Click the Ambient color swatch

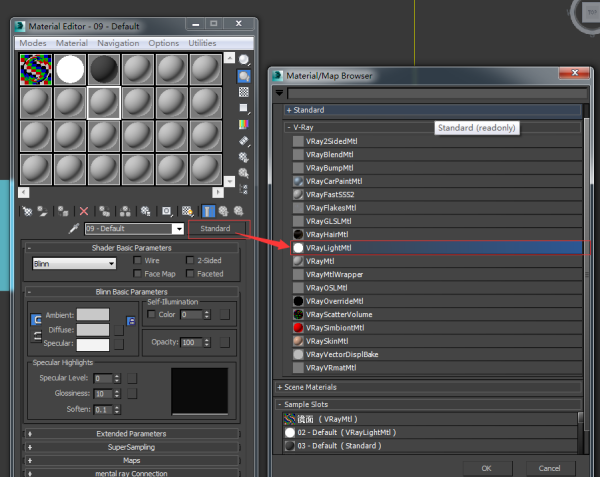point(93,315)
